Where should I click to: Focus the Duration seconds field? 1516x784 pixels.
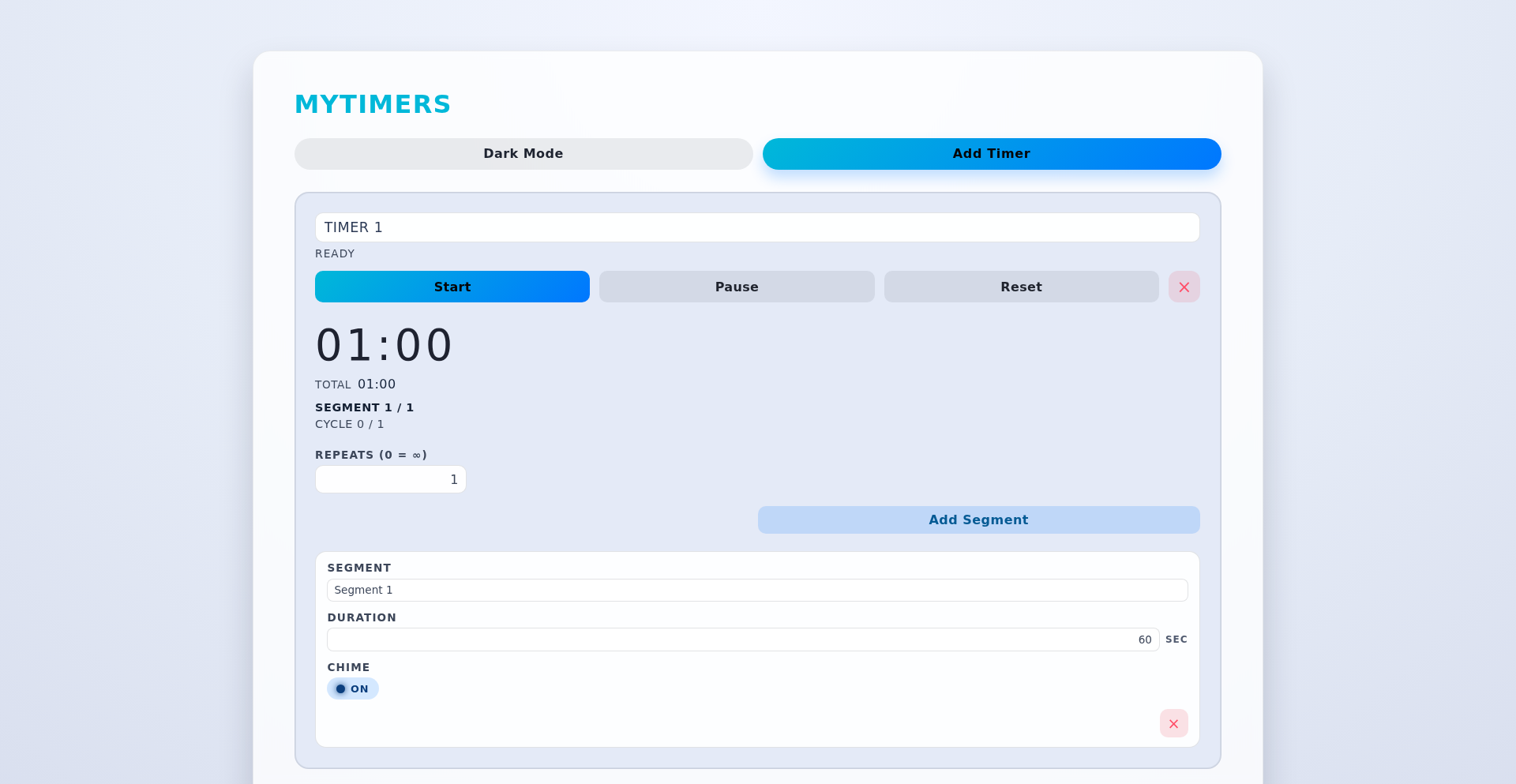(743, 640)
